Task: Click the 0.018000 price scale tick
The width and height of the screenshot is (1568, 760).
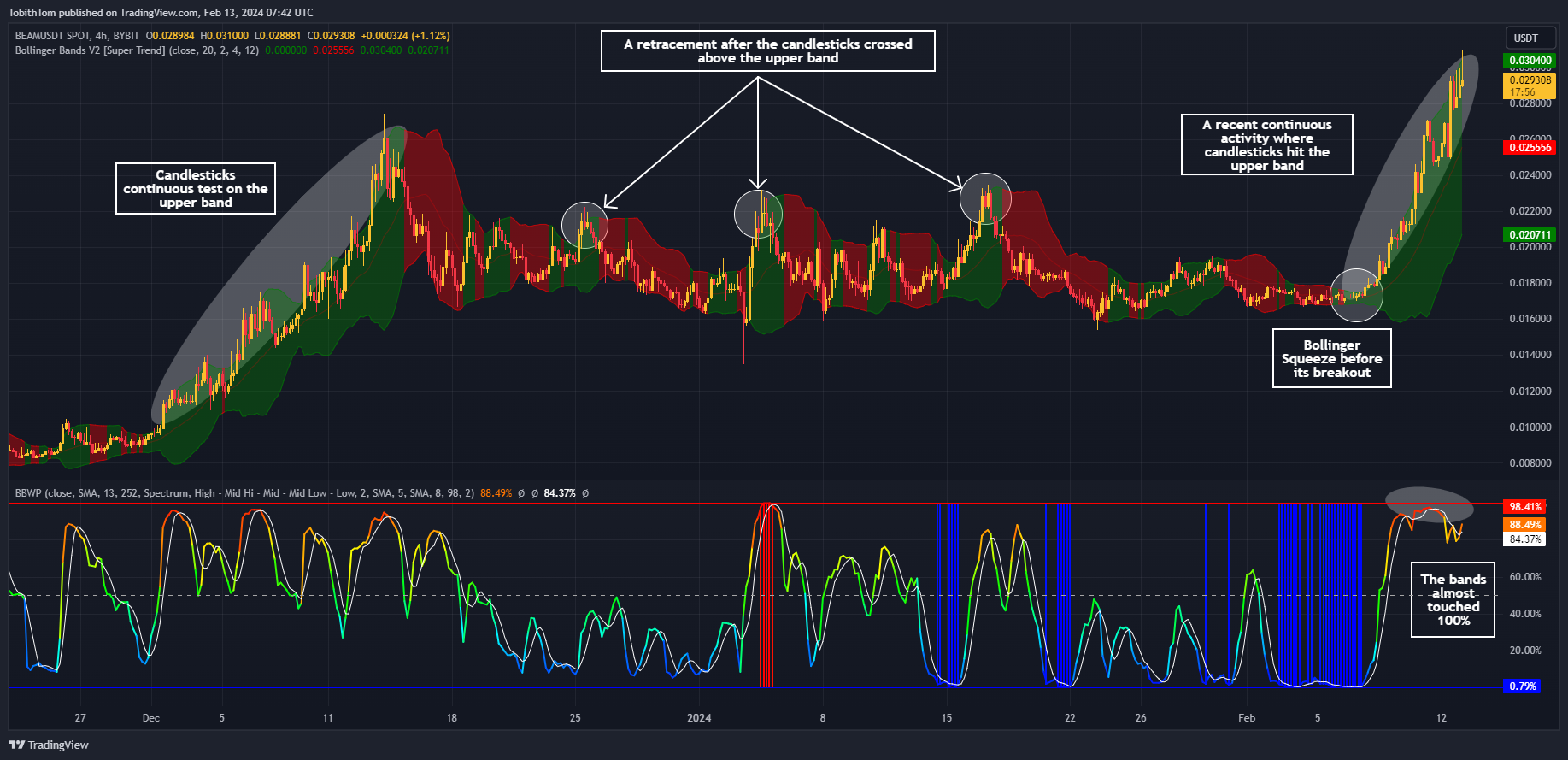Action: tap(1530, 283)
